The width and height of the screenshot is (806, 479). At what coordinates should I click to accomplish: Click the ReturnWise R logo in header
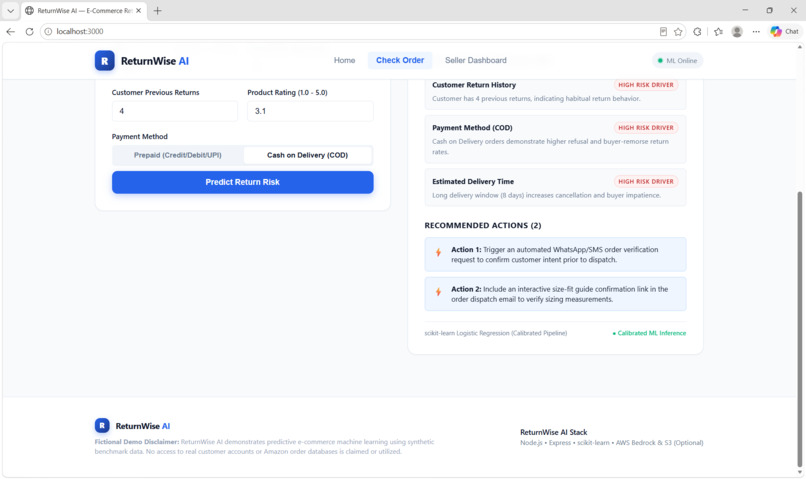tap(104, 61)
